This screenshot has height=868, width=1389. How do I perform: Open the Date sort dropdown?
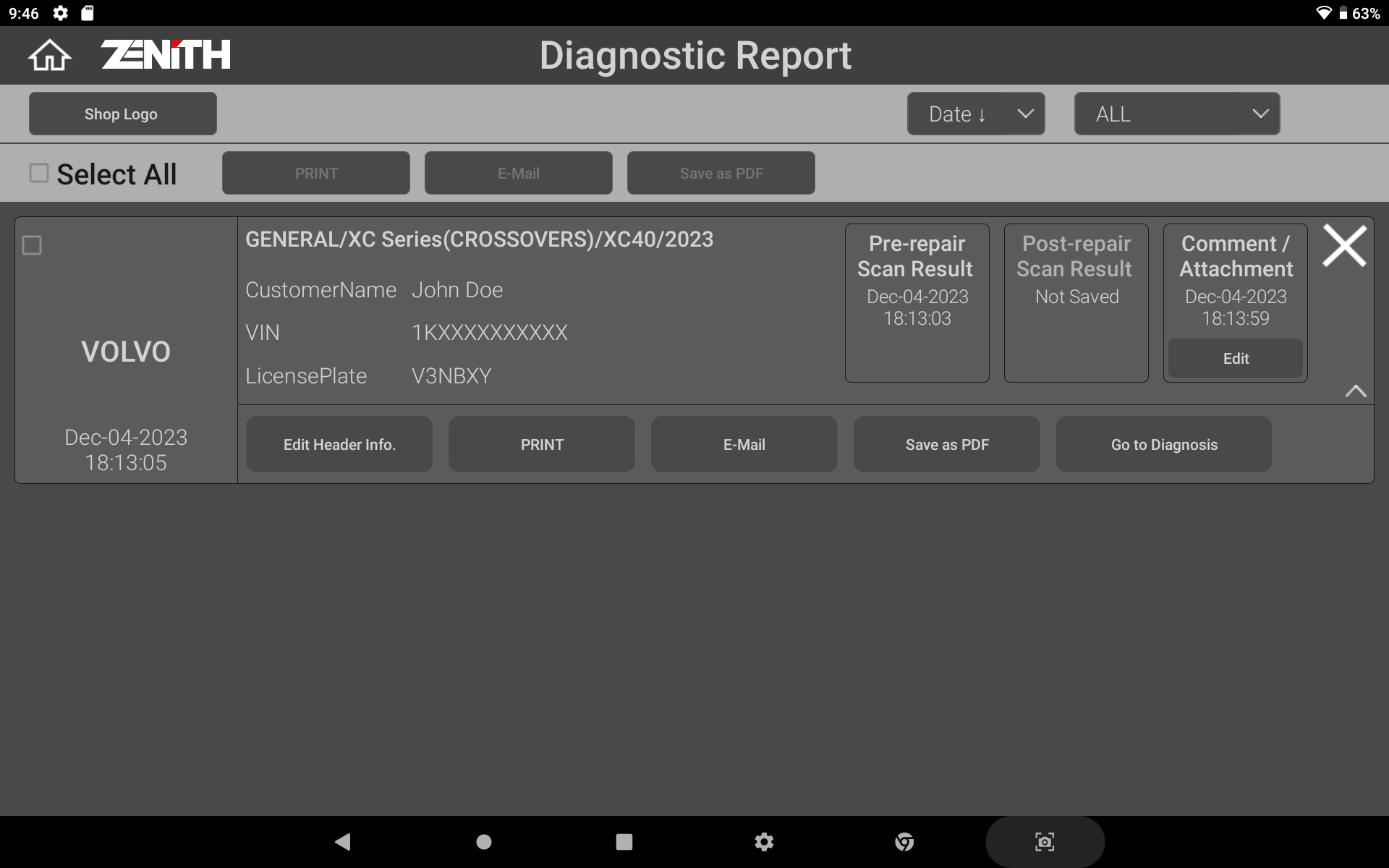[x=975, y=114]
